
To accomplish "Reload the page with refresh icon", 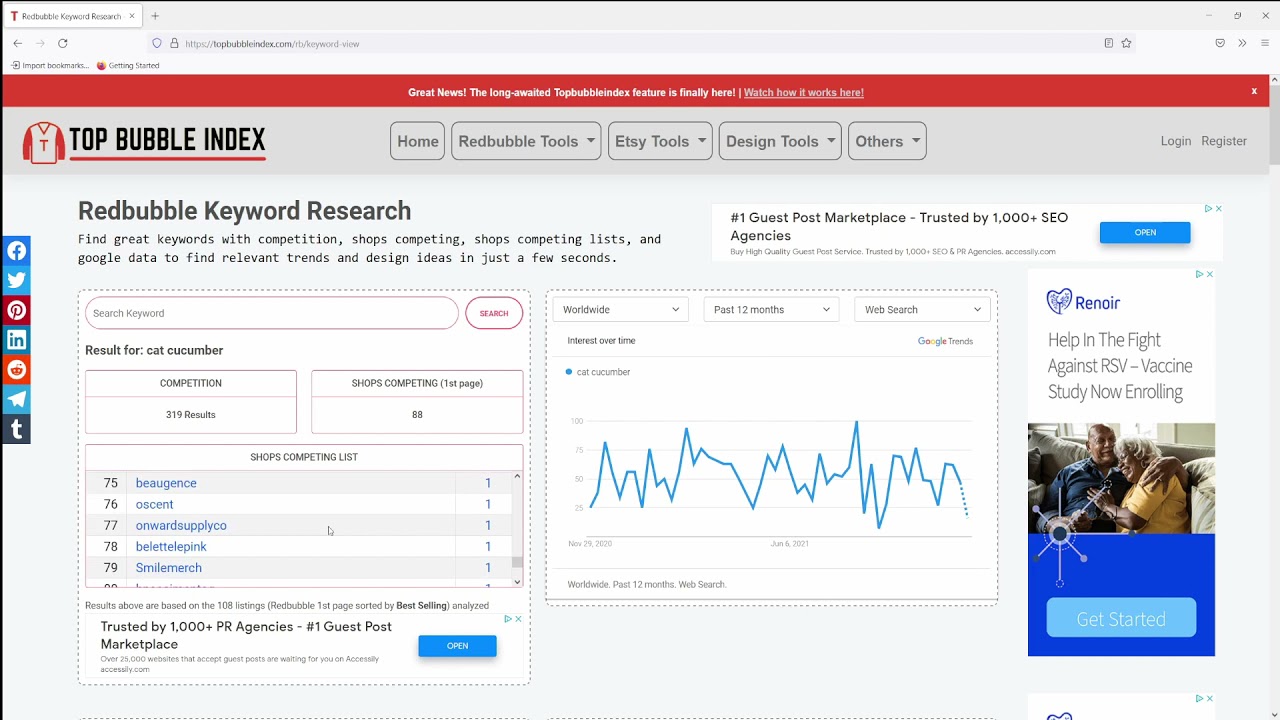I will click(x=63, y=43).
